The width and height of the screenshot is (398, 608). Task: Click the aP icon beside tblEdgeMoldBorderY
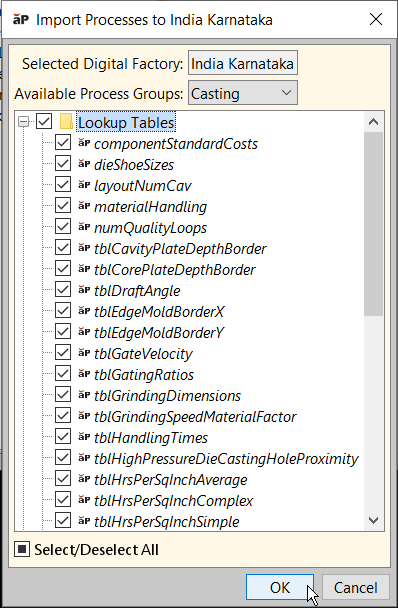coord(84,331)
